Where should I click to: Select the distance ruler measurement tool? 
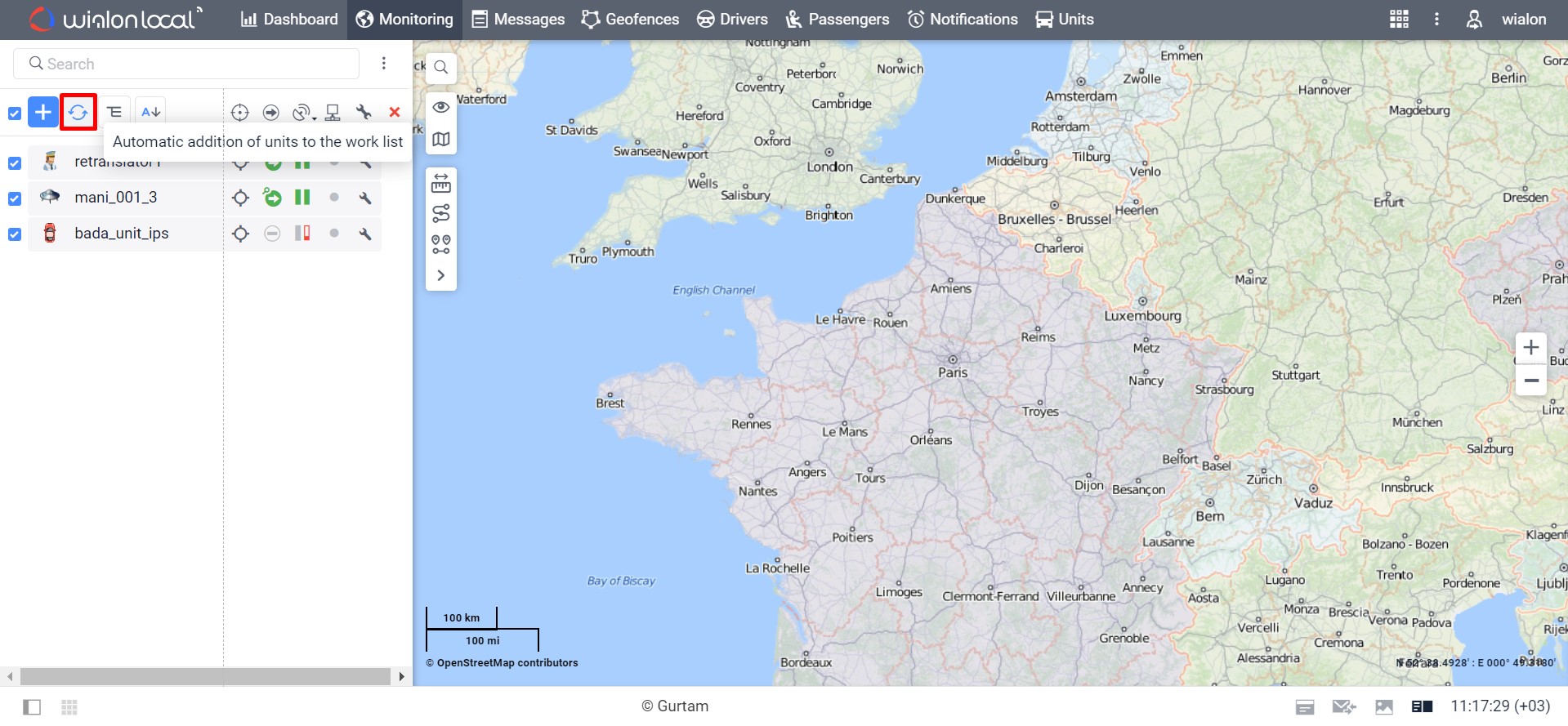441,184
